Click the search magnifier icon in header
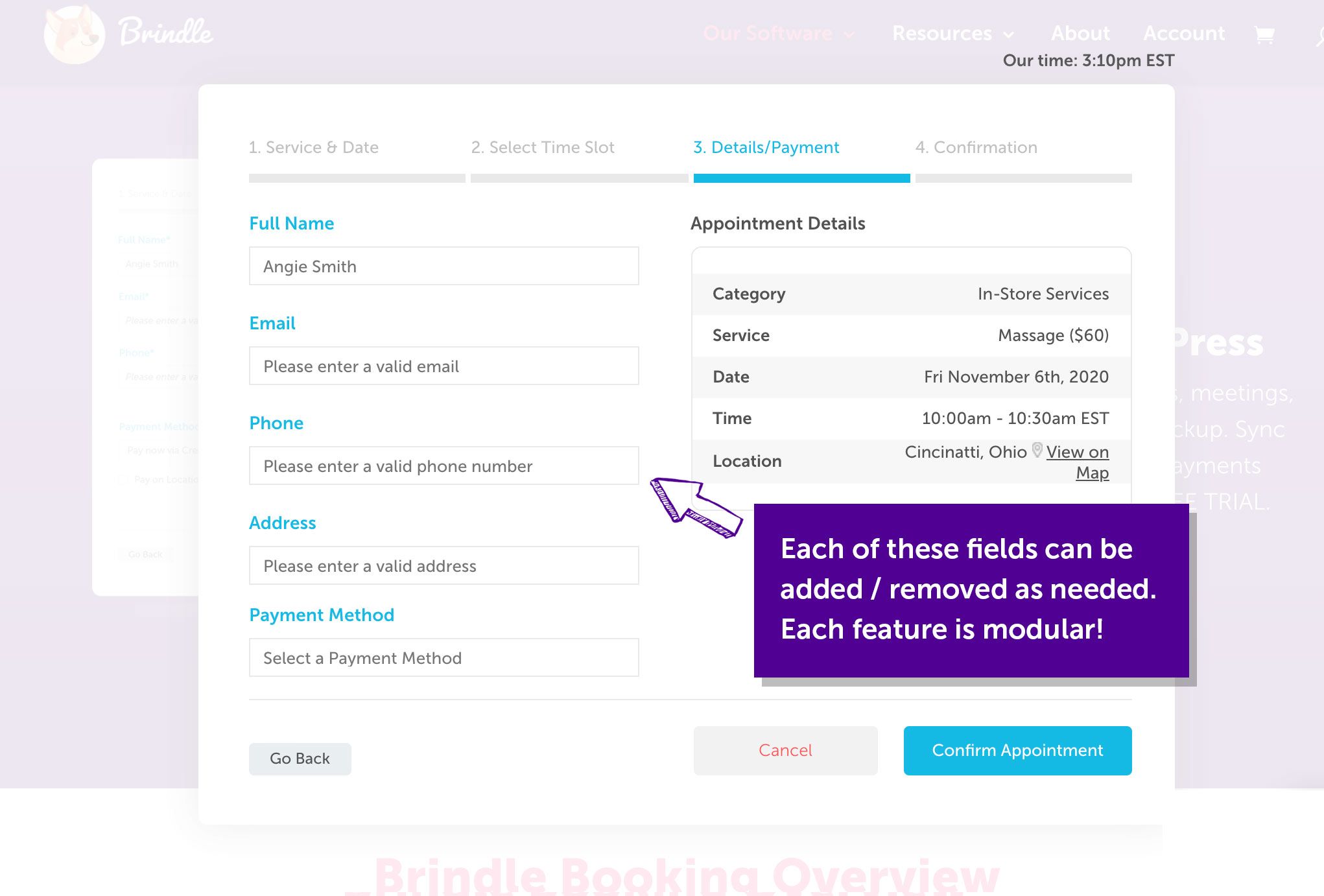Viewport: 1324px width, 896px height. pyautogui.click(x=1319, y=36)
